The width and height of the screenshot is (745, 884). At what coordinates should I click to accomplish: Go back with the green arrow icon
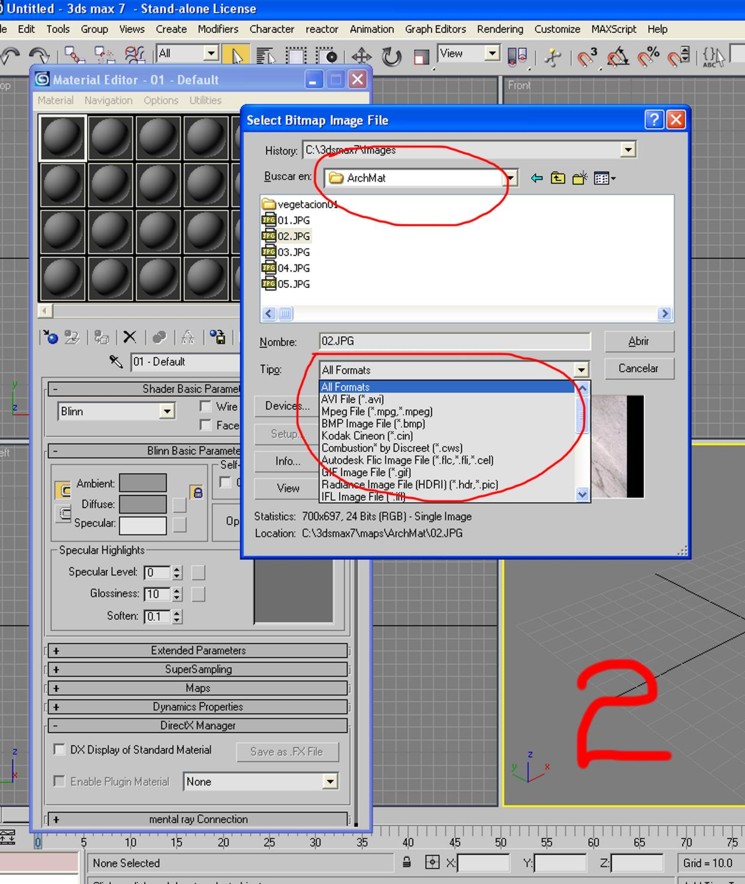tap(537, 178)
